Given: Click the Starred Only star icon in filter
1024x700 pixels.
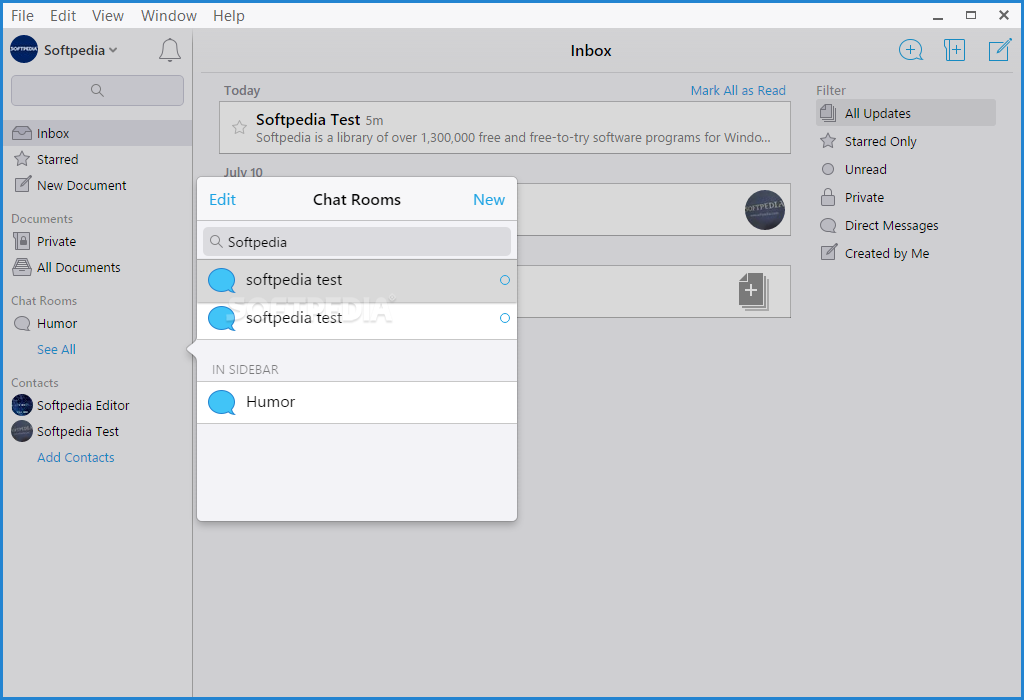Looking at the screenshot, I should point(828,141).
